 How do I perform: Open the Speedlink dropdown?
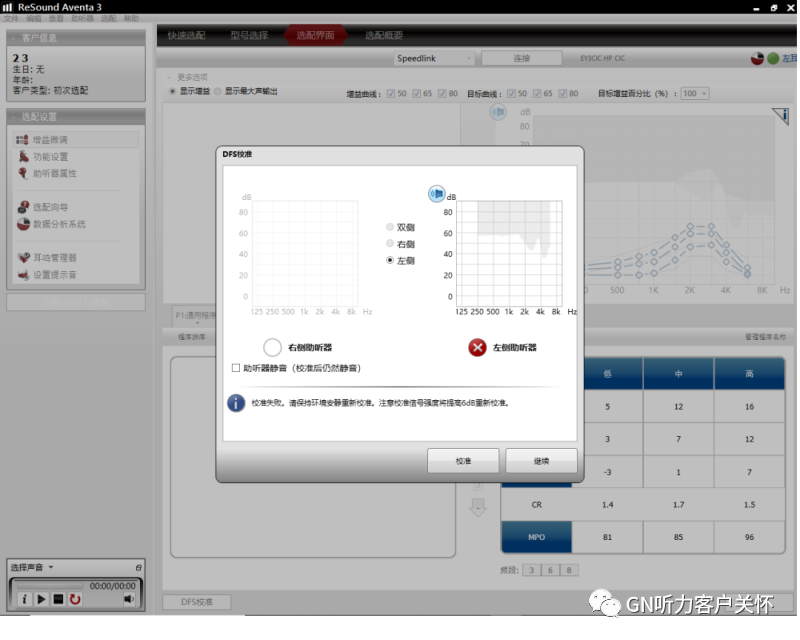(x=435, y=59)
